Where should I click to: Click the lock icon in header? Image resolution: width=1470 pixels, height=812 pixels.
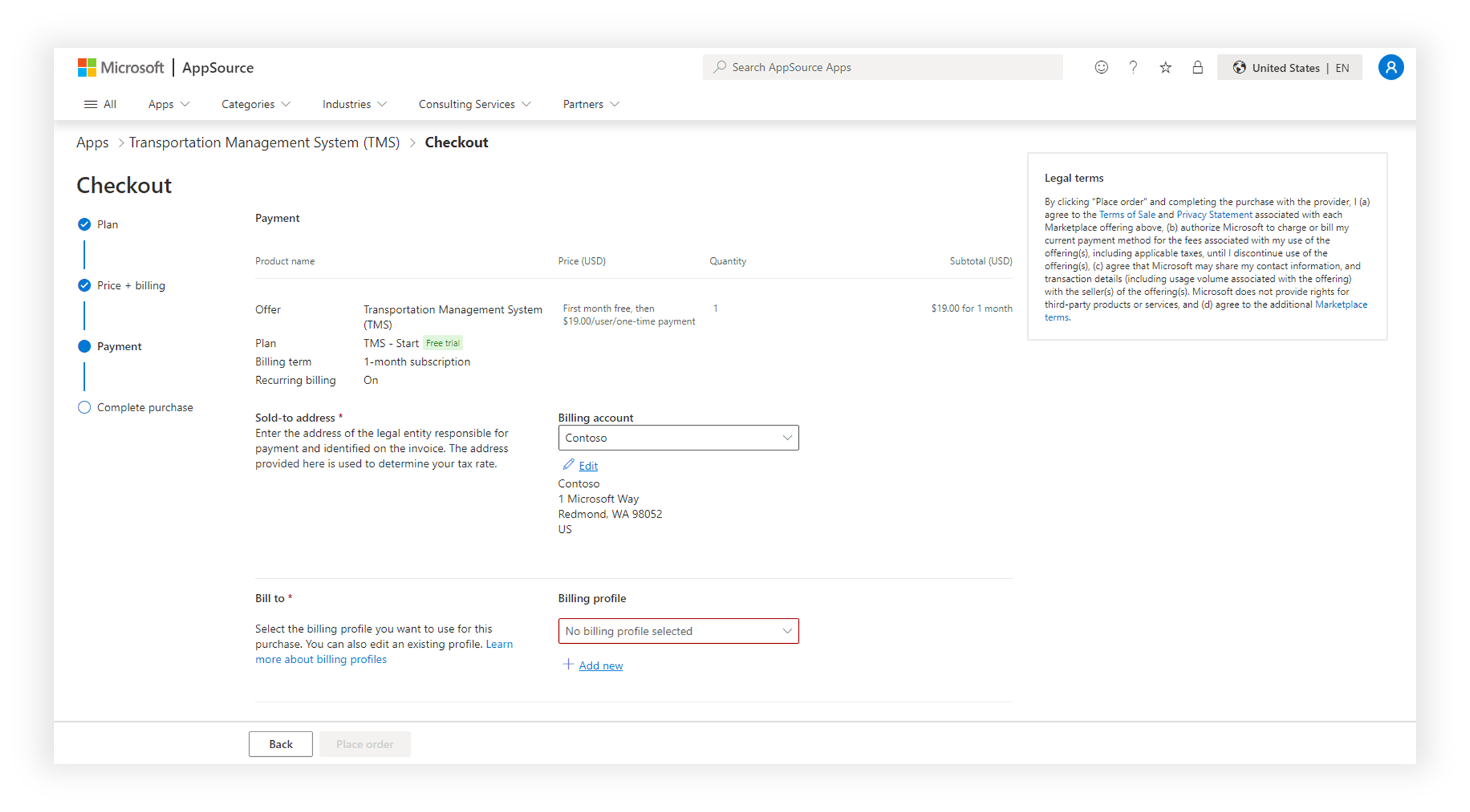1198,67
